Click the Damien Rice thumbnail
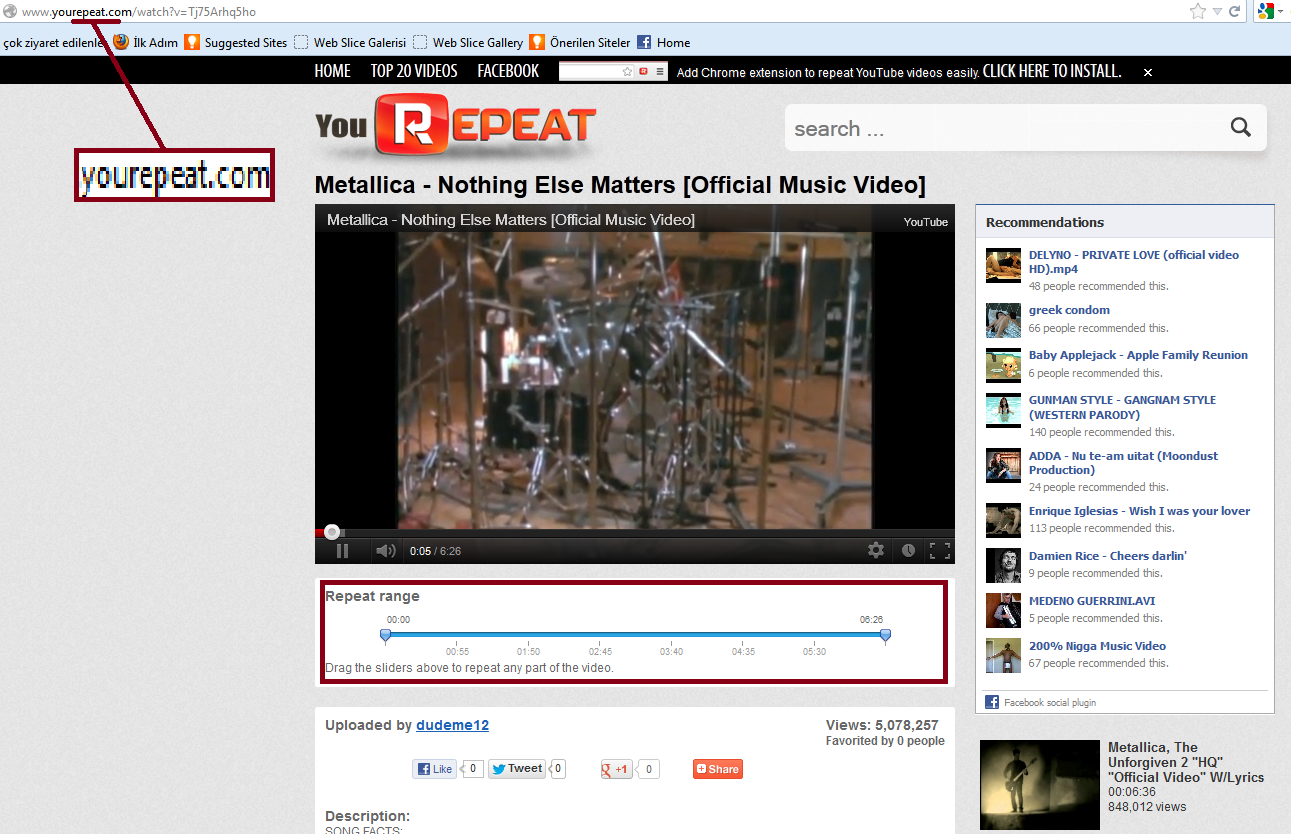Screen dimensions: 1291x834 (1003, 566)
